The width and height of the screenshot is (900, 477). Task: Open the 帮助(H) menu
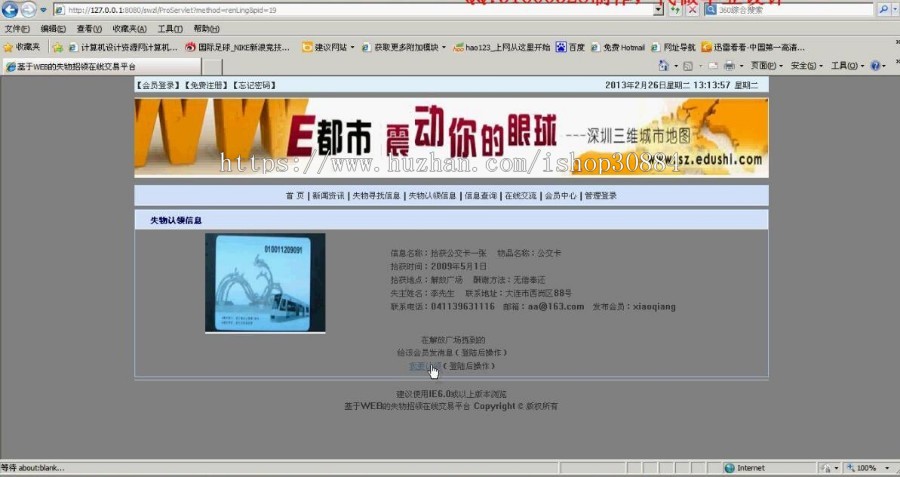[207, 29]
